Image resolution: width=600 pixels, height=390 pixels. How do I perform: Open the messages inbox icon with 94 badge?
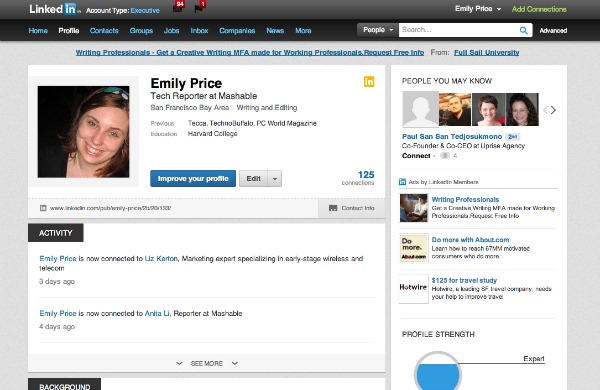pyautogui.click(x=178, y=7)
